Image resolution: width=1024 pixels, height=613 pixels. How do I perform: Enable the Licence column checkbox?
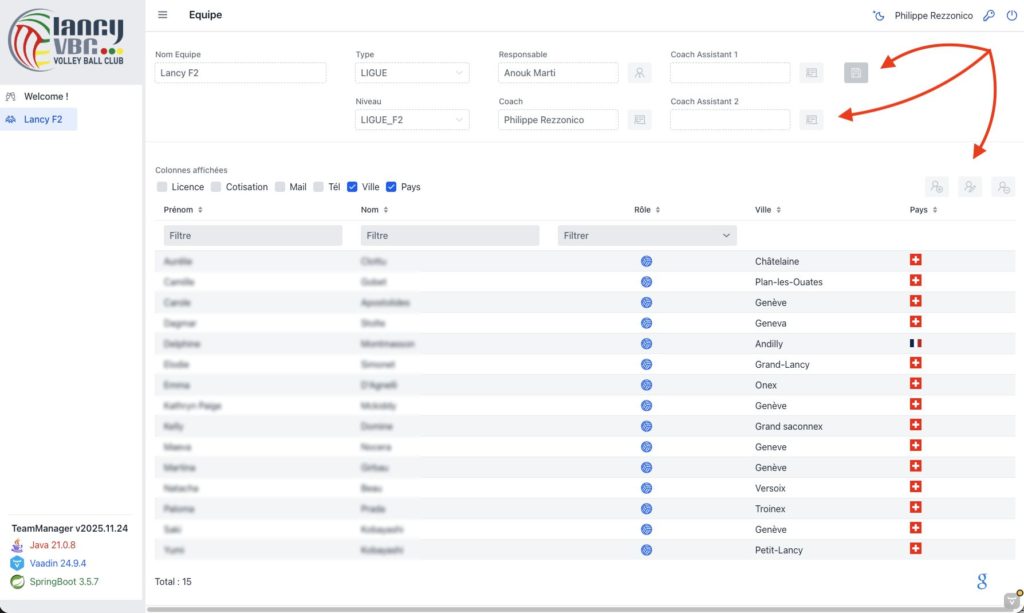(x=162, y=187)
